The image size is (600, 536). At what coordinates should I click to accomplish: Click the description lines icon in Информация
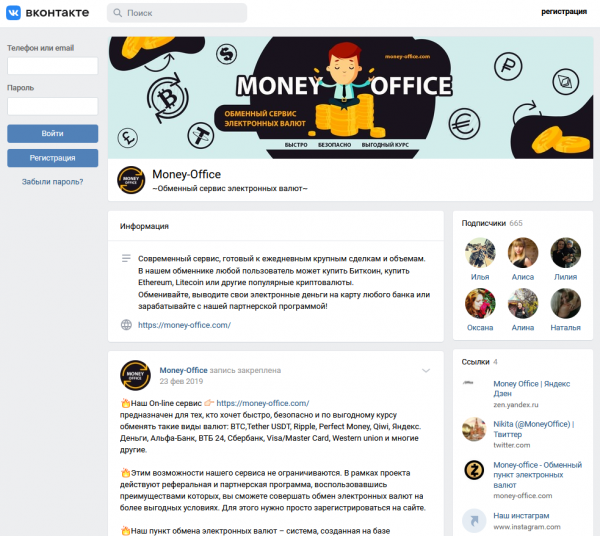click(x=126, y=258)
